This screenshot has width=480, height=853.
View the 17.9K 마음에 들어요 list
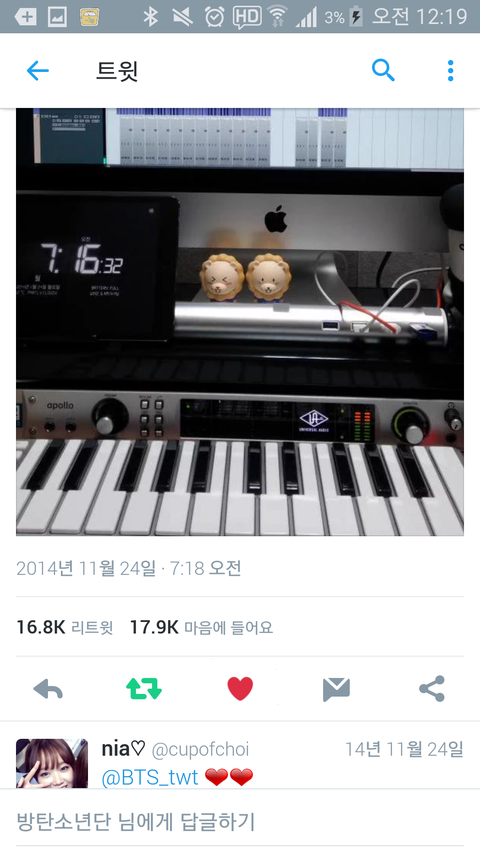pos(201,627)
